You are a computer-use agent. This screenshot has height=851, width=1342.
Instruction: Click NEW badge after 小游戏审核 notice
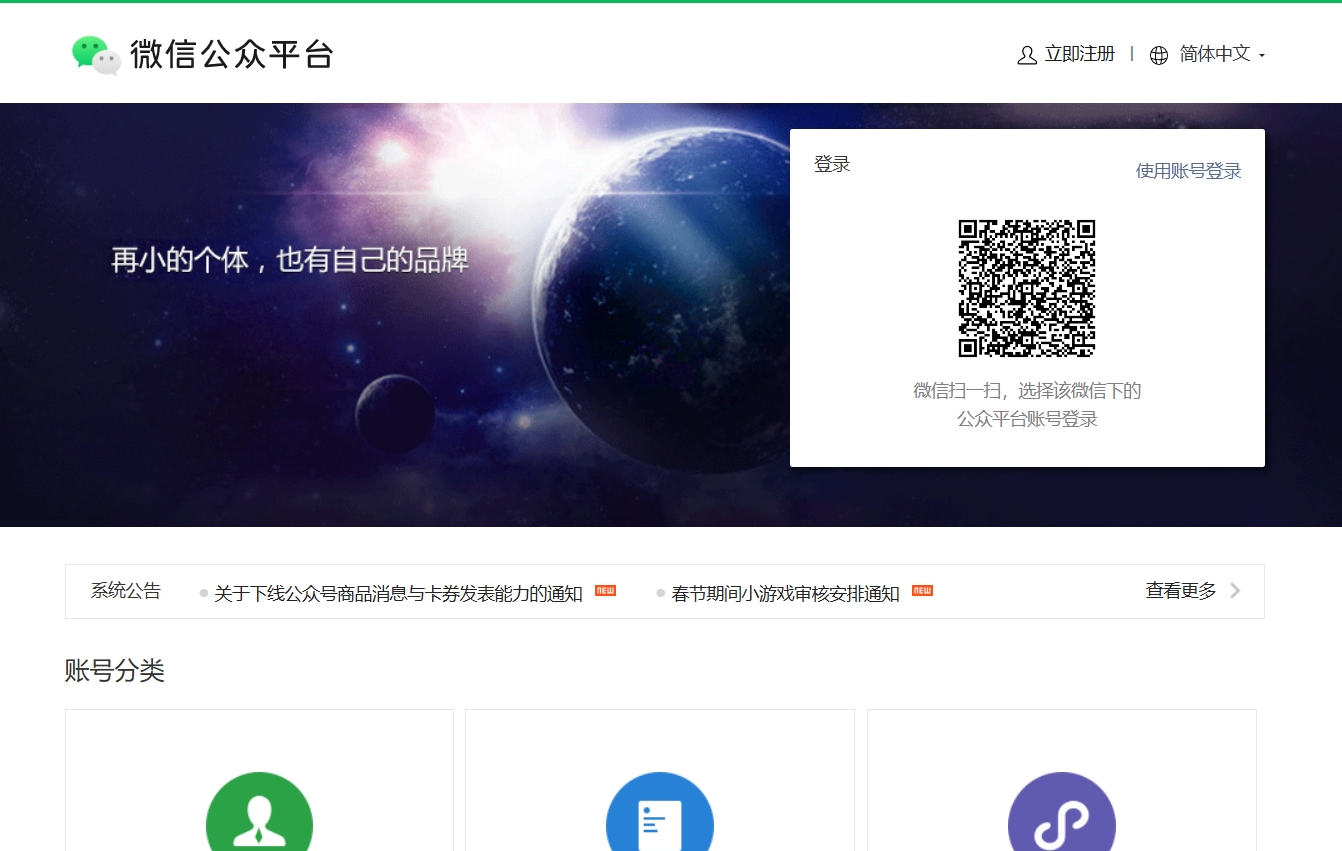(x=922, y=590)
